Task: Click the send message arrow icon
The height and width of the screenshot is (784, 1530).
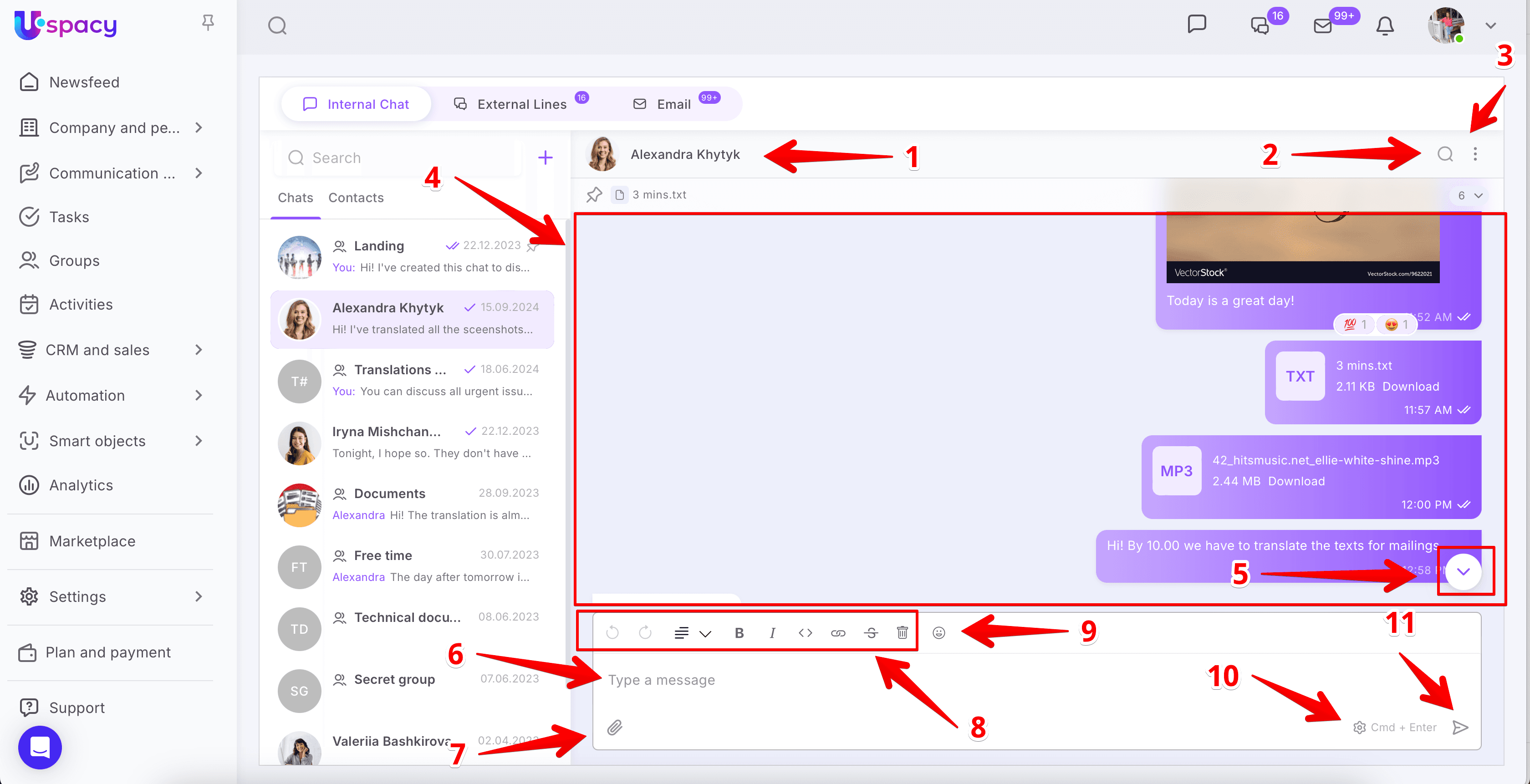Action: coord(1460,727)
